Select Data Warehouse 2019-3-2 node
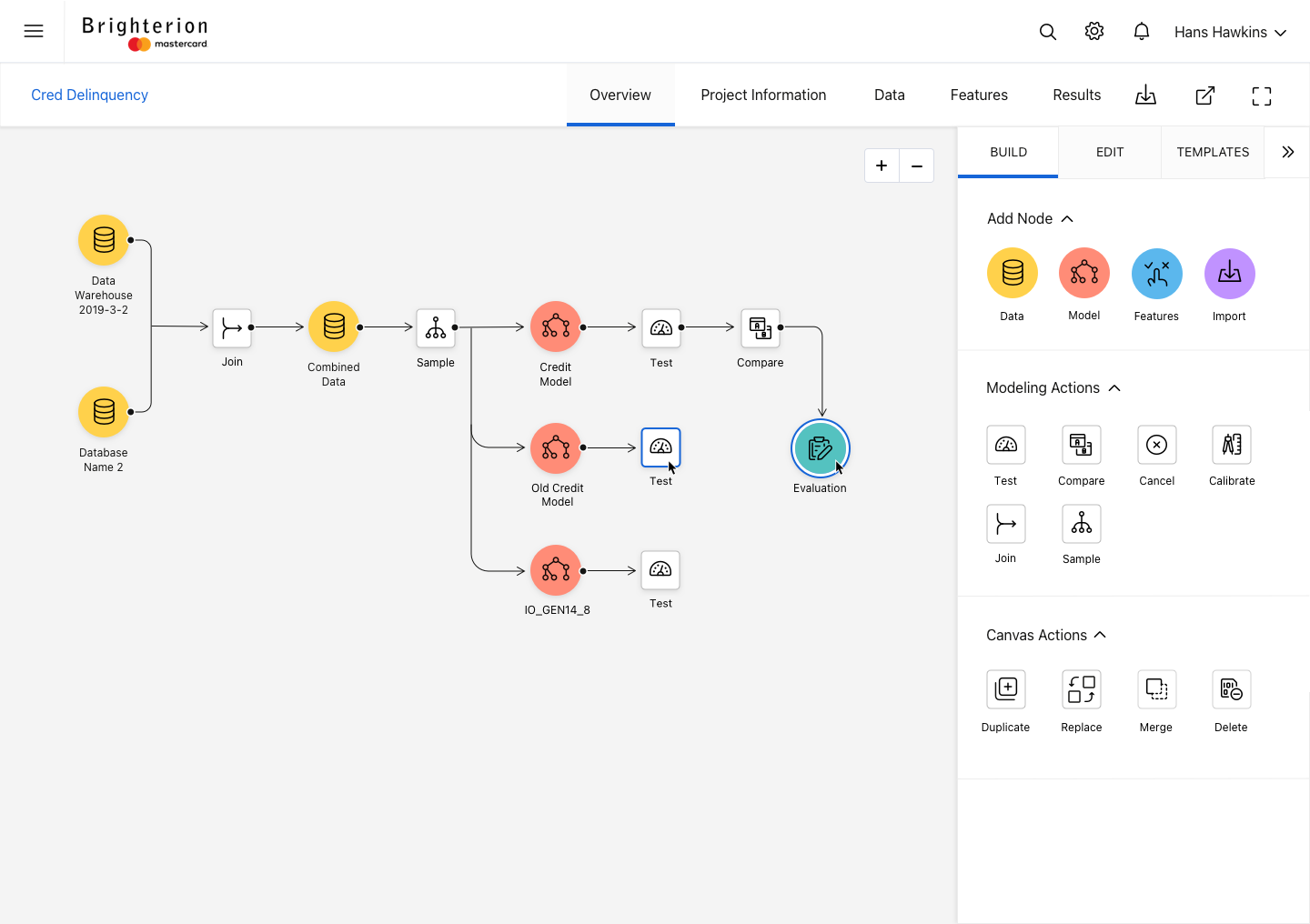Screen dimensions: 1310x924 pyautogui.click(x=104, y=240)
